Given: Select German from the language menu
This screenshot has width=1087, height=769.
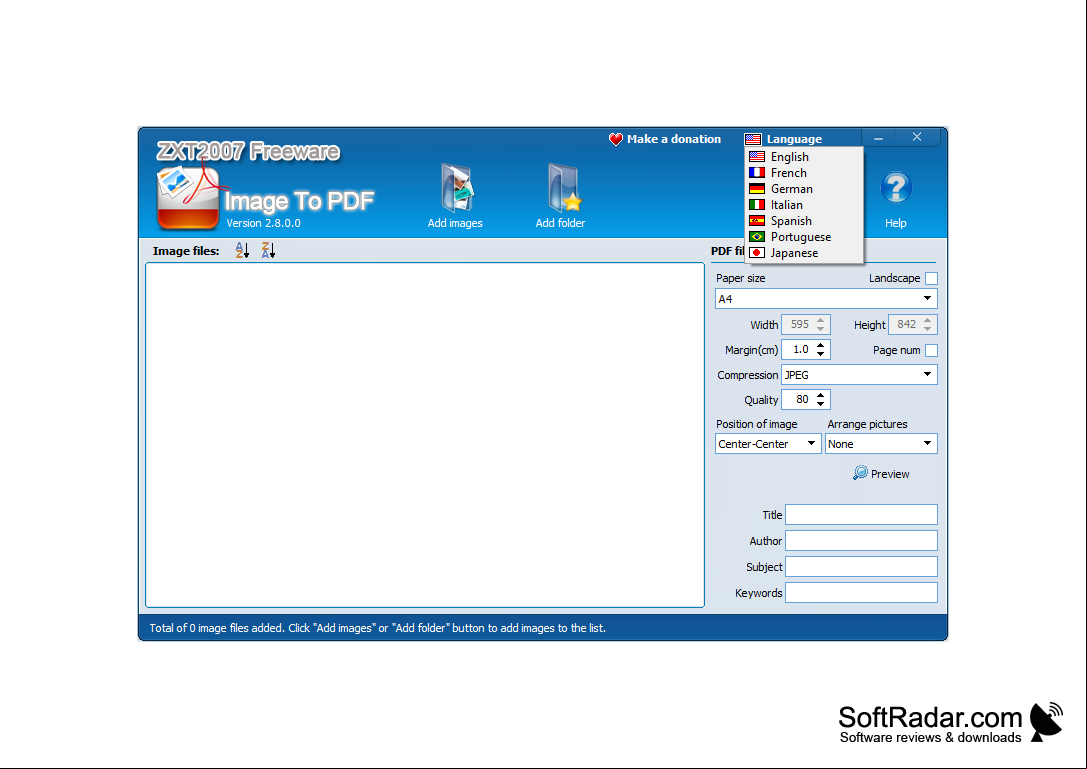Looking at the screenshot, I should point(804,189).
